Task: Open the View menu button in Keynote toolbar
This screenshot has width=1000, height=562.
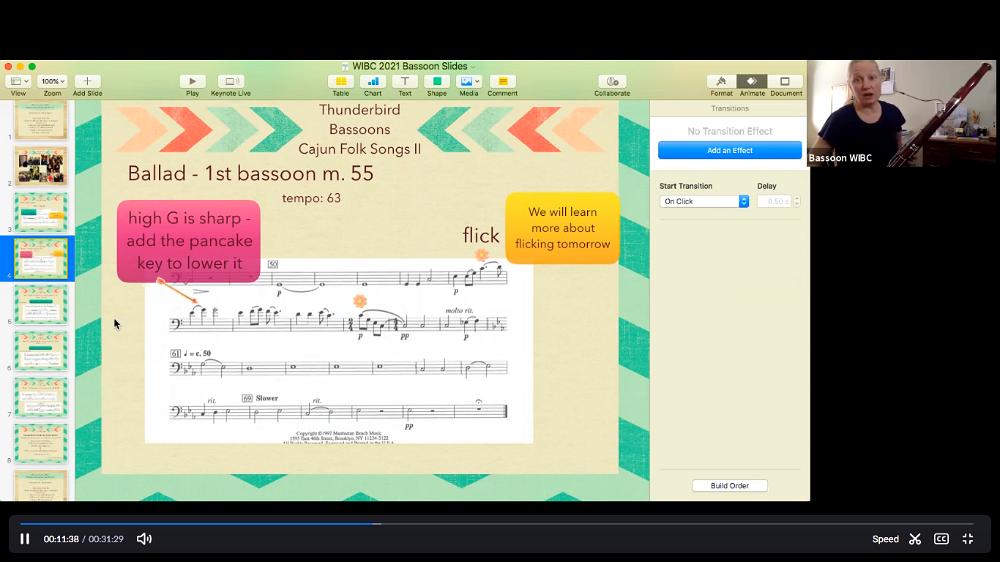Action: [x=18, y=82]
